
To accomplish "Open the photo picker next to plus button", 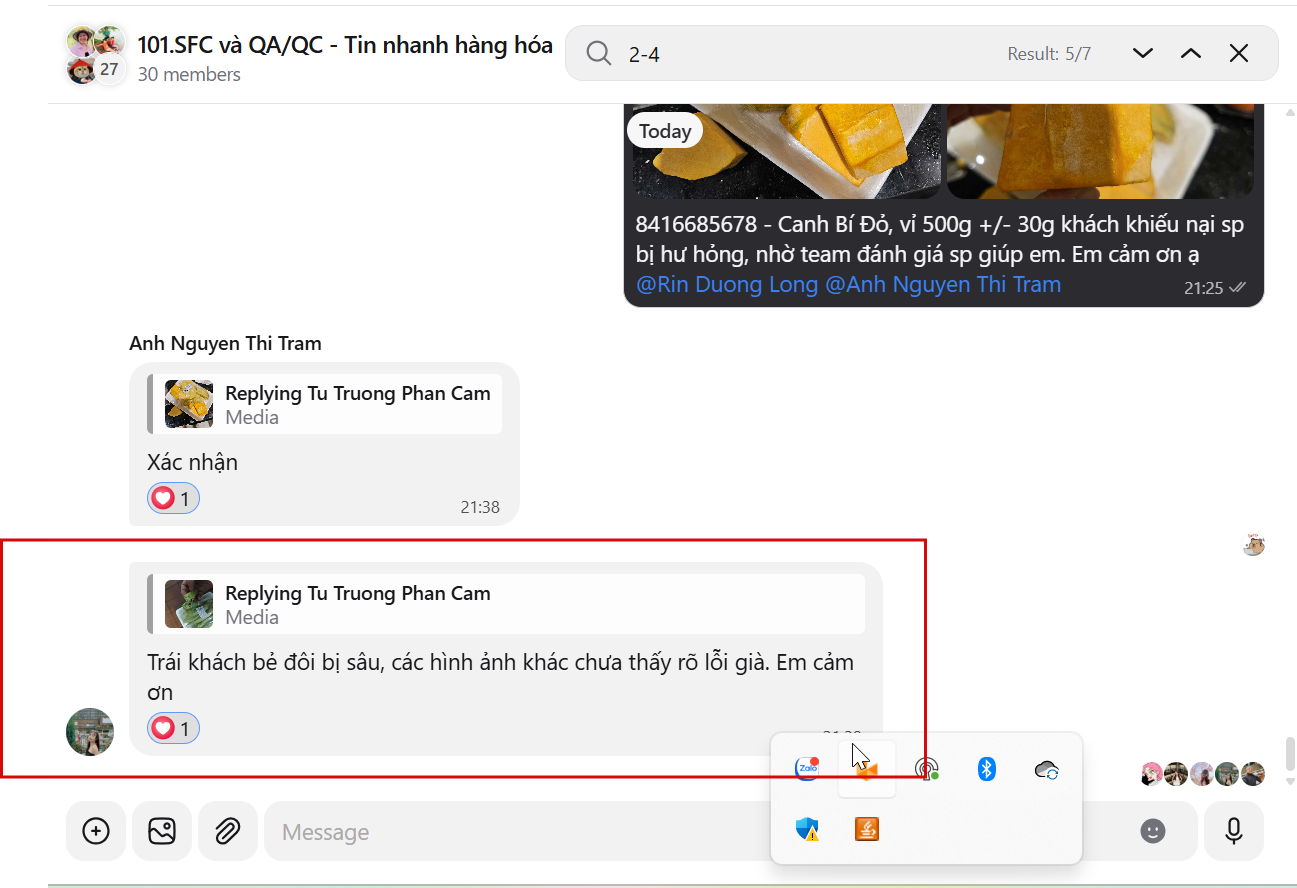I will (x=162, y=831).
